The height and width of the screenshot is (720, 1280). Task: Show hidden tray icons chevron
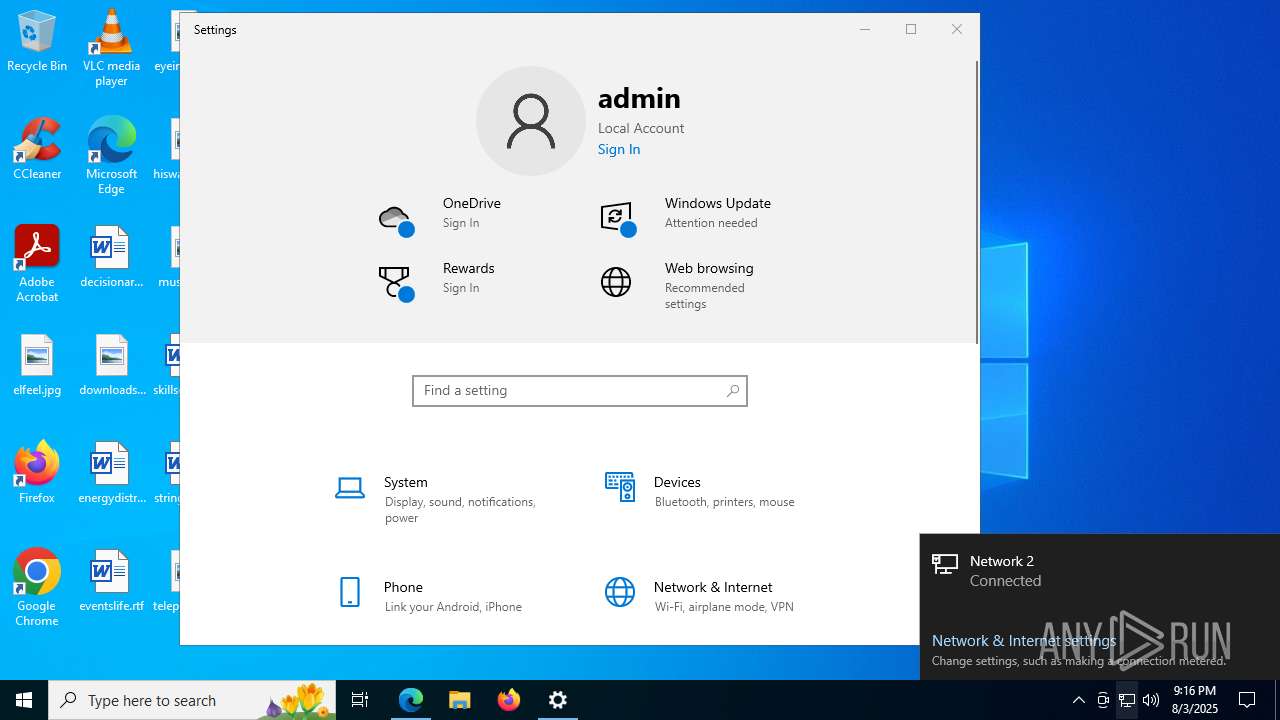(x=1078, y=700)
